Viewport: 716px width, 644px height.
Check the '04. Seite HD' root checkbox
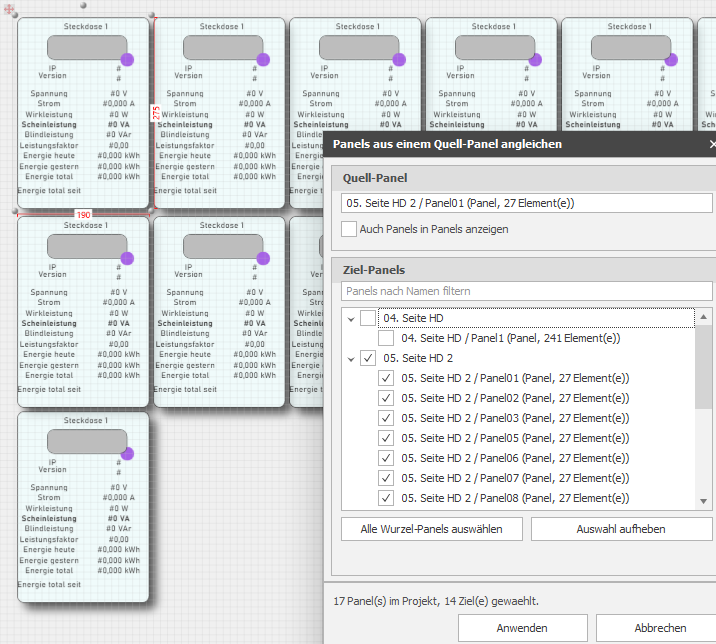368,318
